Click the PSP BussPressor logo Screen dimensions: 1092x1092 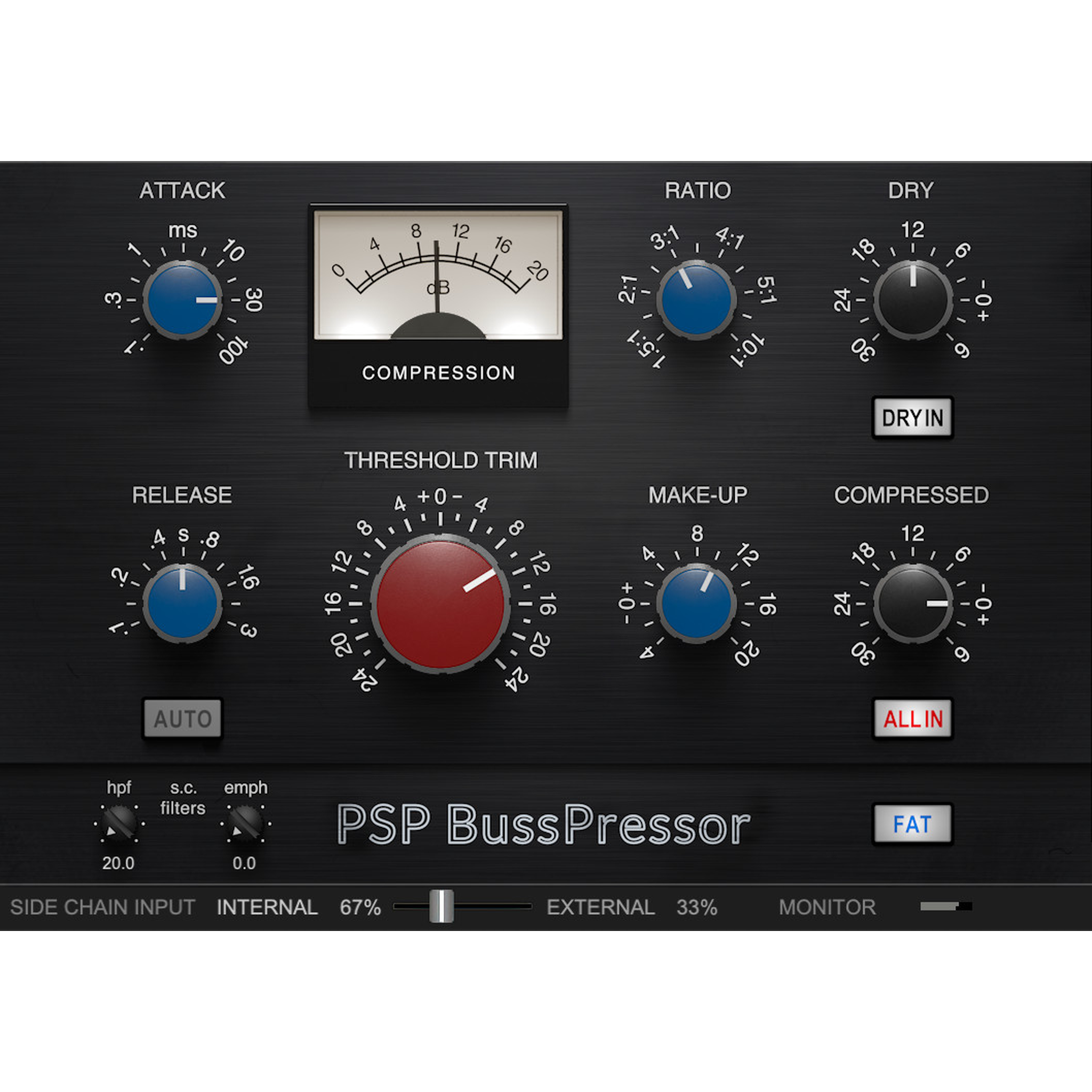click(543, 825)
